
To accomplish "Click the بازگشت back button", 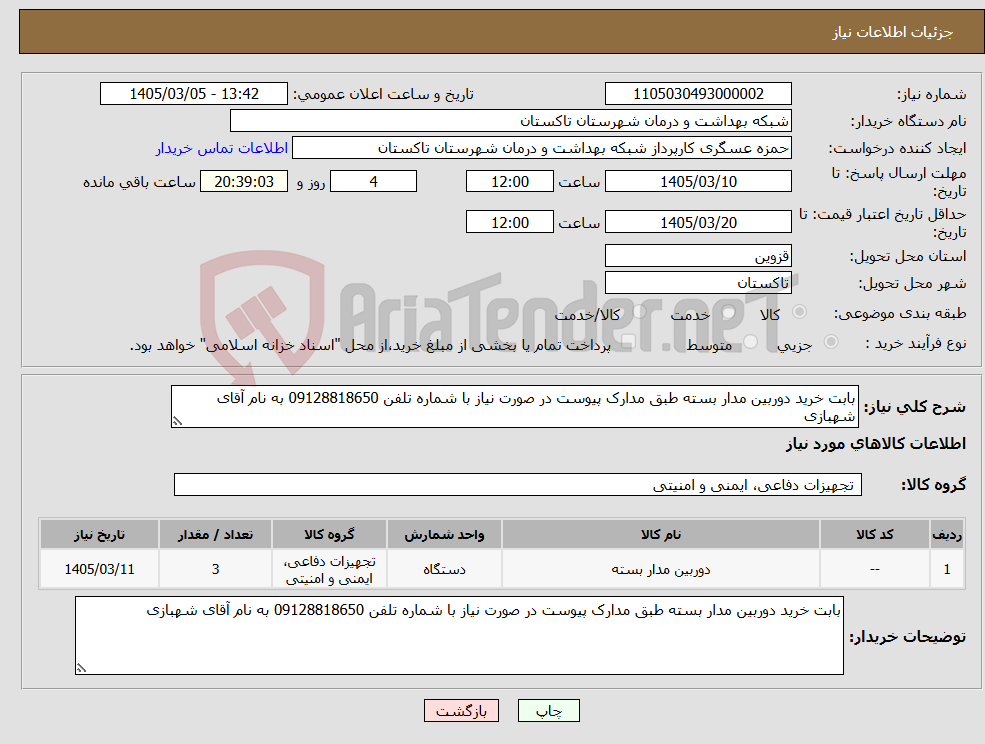I will coord(461,711).
